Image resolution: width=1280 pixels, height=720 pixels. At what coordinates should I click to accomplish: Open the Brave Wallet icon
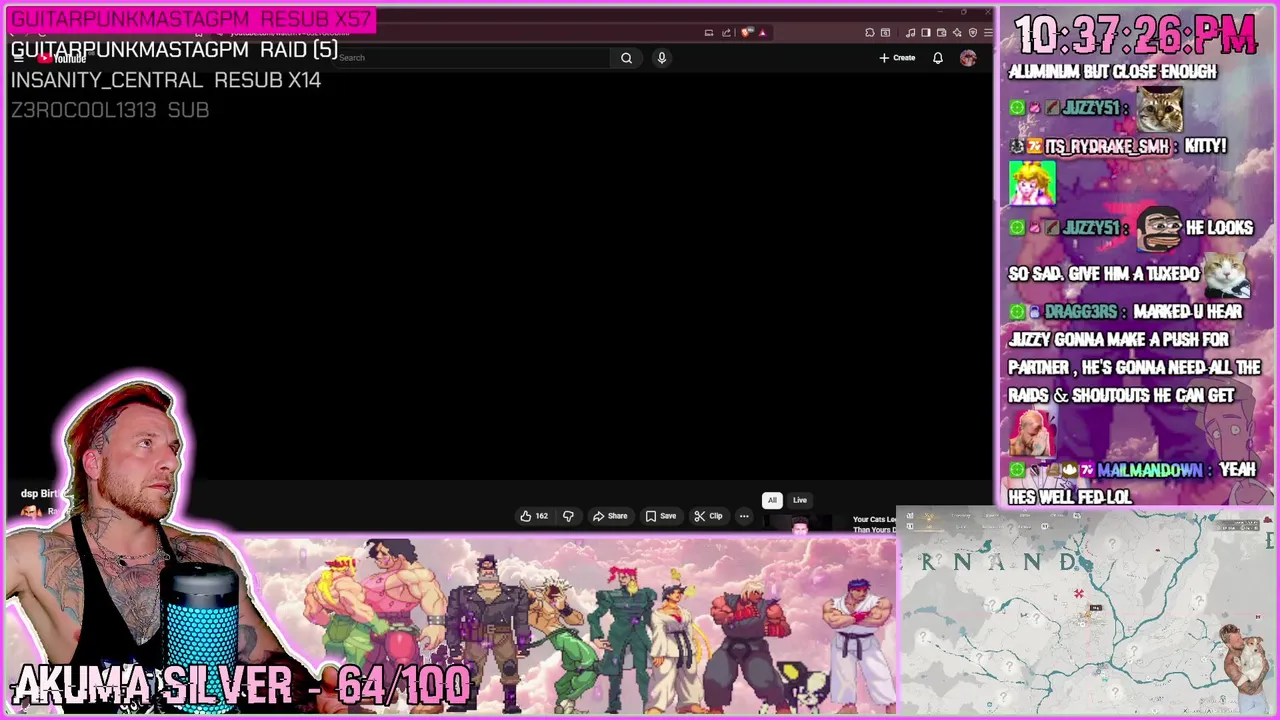[941, 32]
